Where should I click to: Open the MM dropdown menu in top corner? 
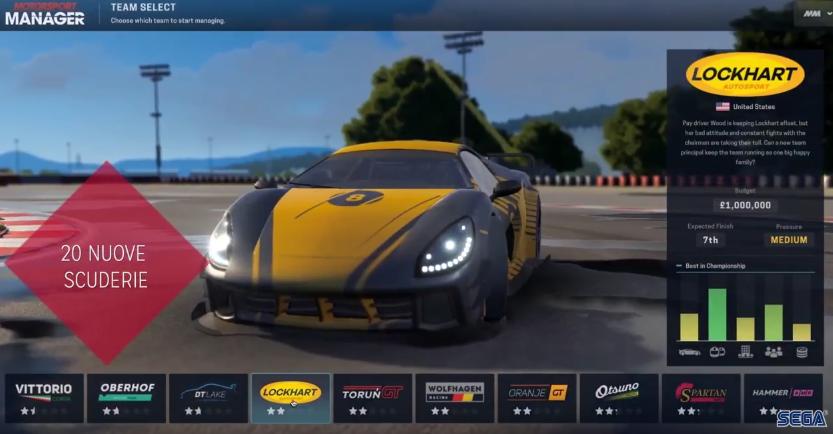[x=815, y=14]
